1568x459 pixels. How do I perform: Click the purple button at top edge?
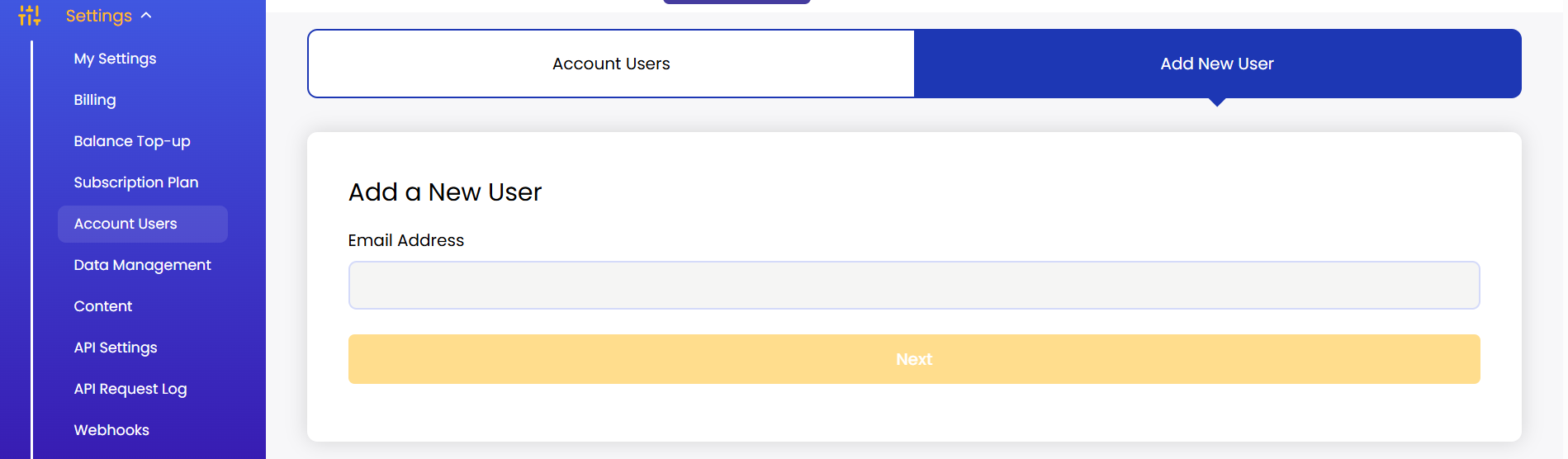pyautogui.click(x=737, y=2)
